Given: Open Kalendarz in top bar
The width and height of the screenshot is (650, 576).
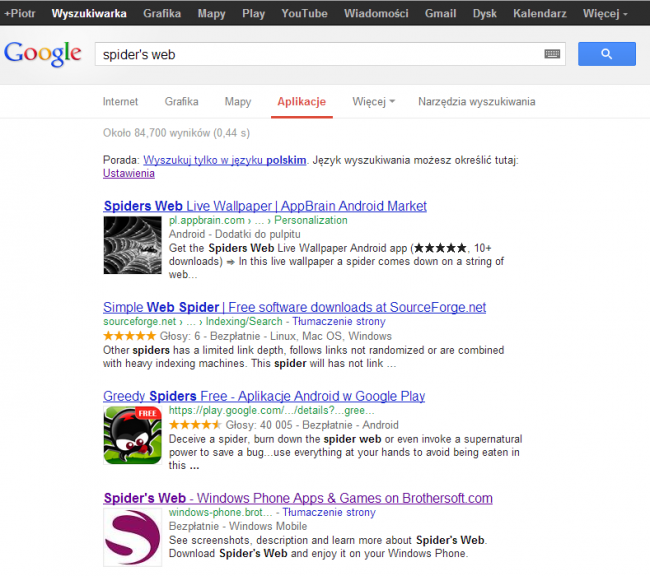Looking at the screenshot, I should [x=540, y=13].
